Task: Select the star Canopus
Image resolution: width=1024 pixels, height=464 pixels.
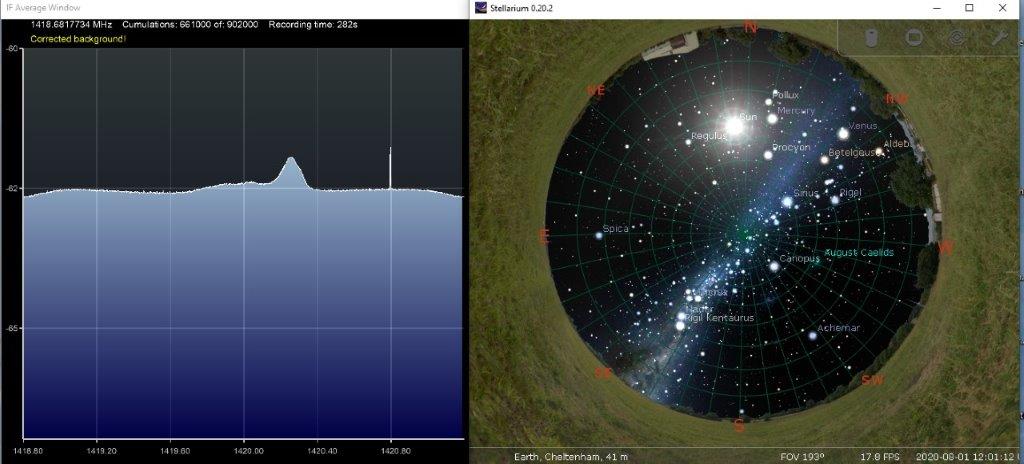Action: tap(773, 265)
